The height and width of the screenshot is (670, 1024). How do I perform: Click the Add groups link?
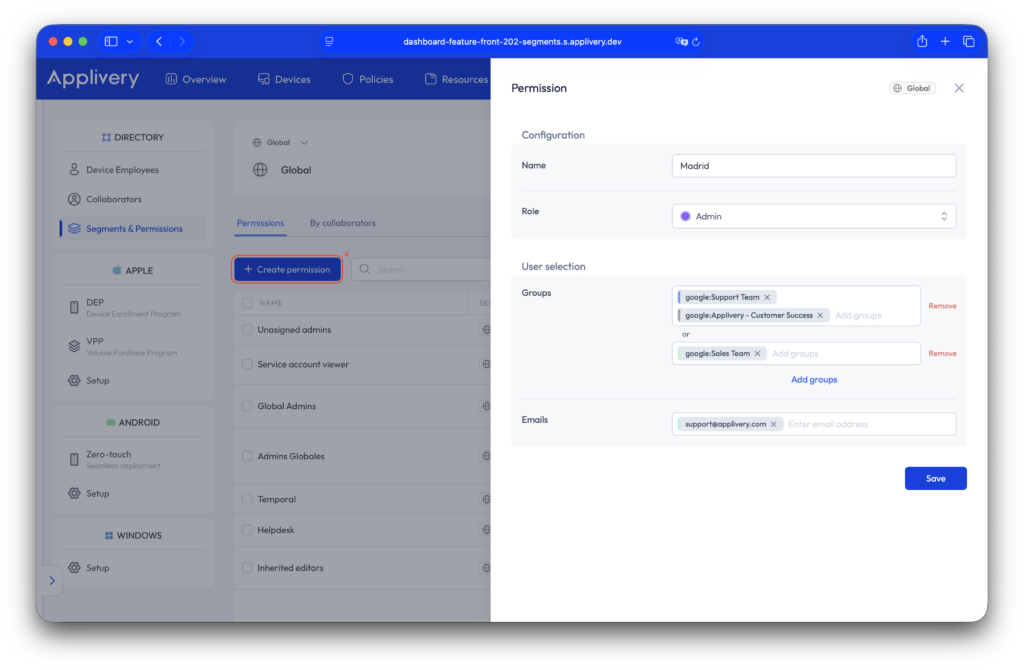(813, 380)
